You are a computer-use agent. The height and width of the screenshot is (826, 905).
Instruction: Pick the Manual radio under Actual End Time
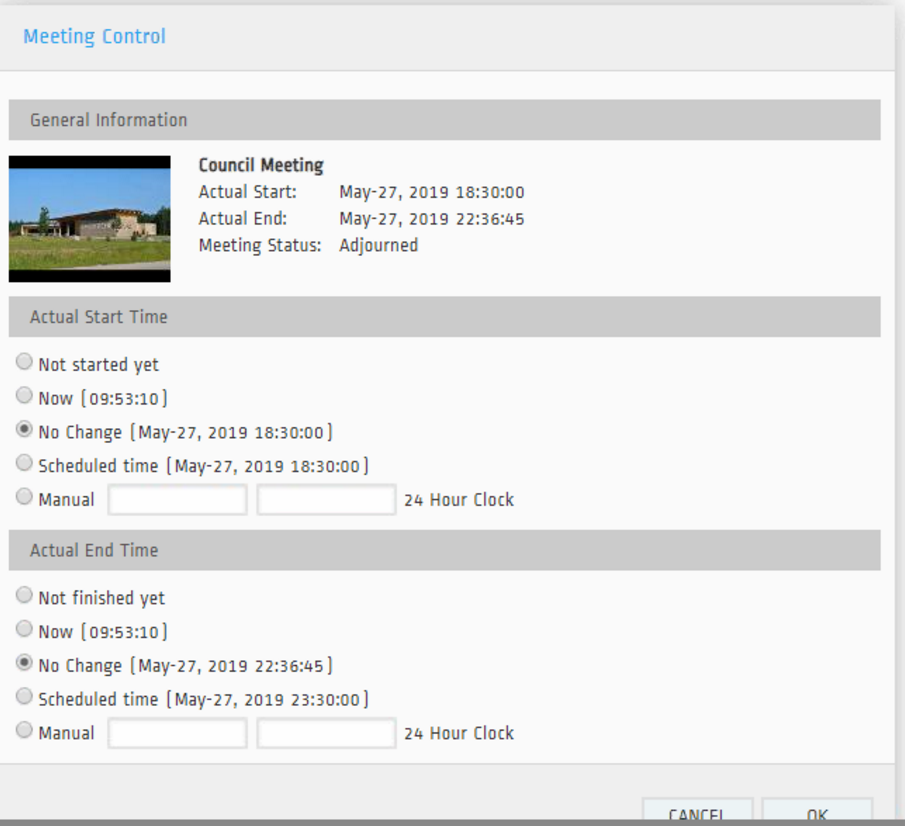[24, 730]
